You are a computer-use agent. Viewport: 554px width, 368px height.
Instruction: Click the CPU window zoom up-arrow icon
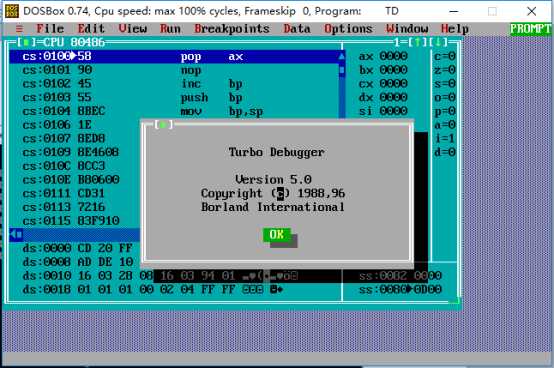pos(418,42)
